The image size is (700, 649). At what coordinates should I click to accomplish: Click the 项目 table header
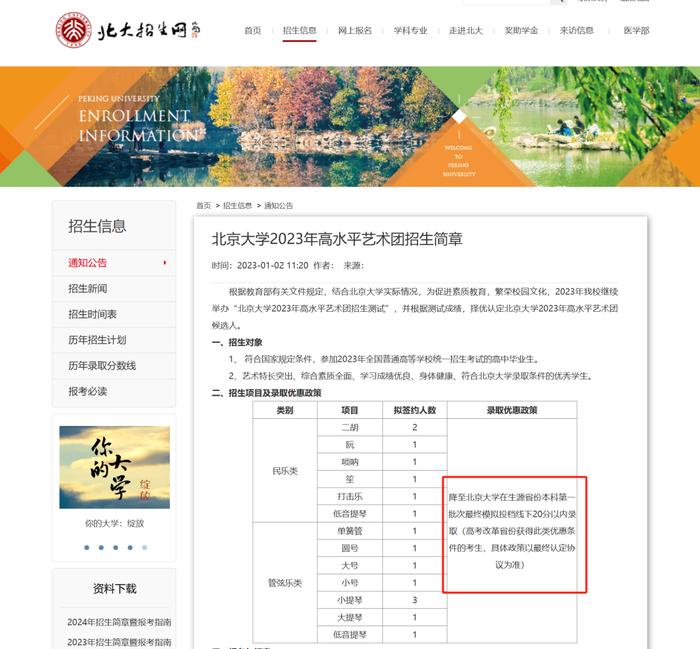pos(350,410)
